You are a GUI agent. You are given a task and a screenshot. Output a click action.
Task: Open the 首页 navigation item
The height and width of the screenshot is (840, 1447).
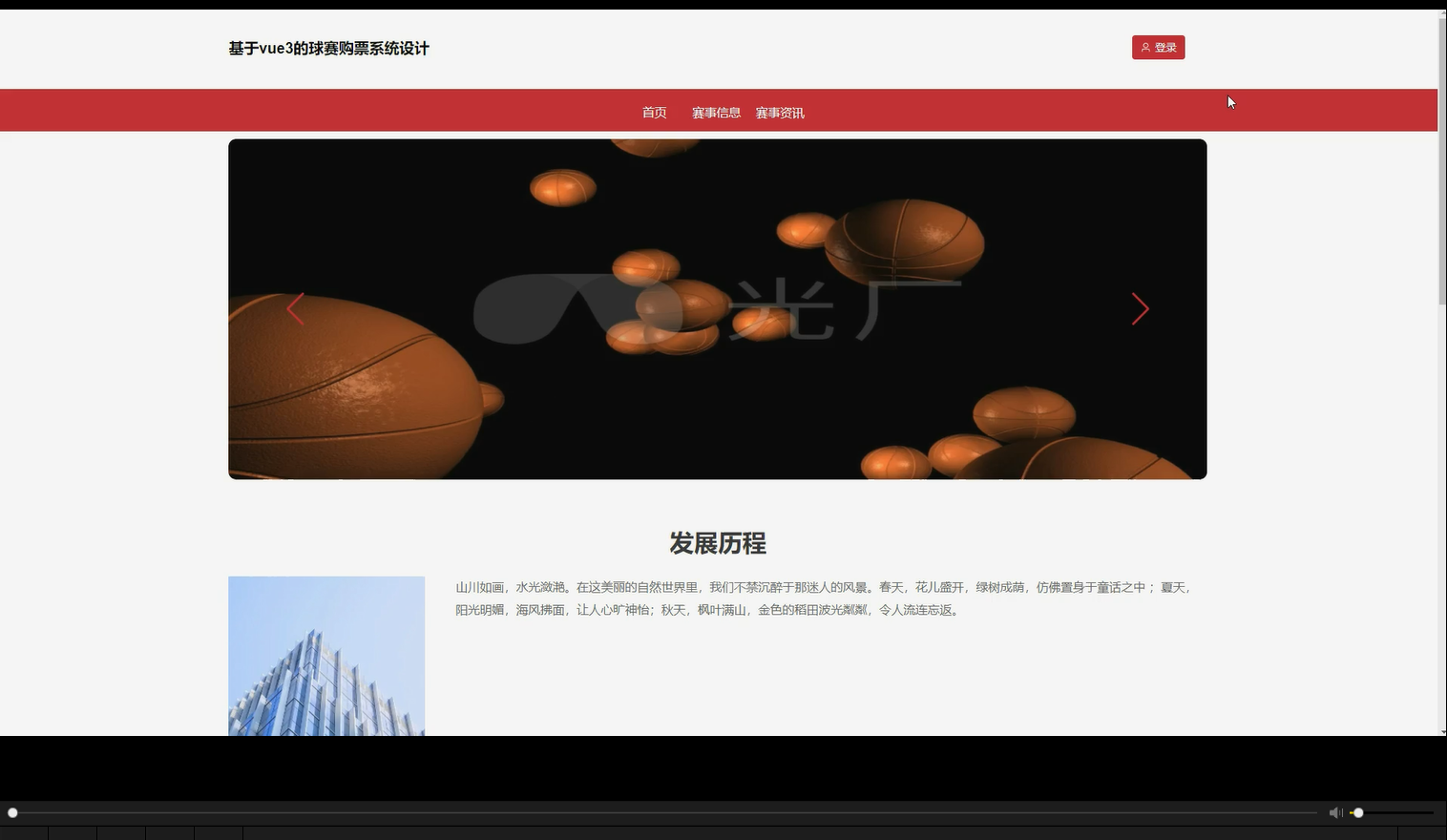click(x=655, y=112)
